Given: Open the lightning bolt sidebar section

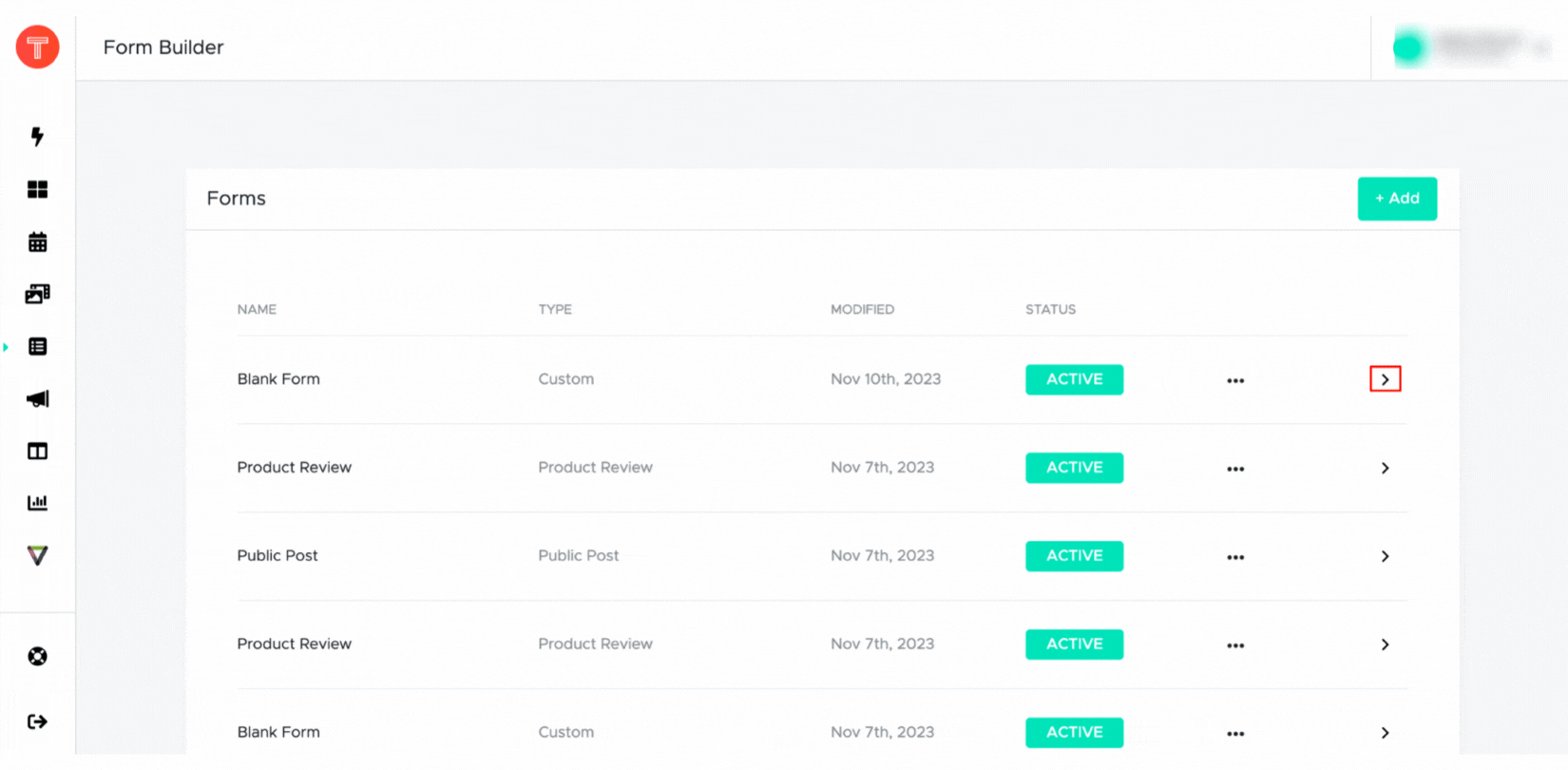Looking at the screenshot, I should [x=37, y=137].
